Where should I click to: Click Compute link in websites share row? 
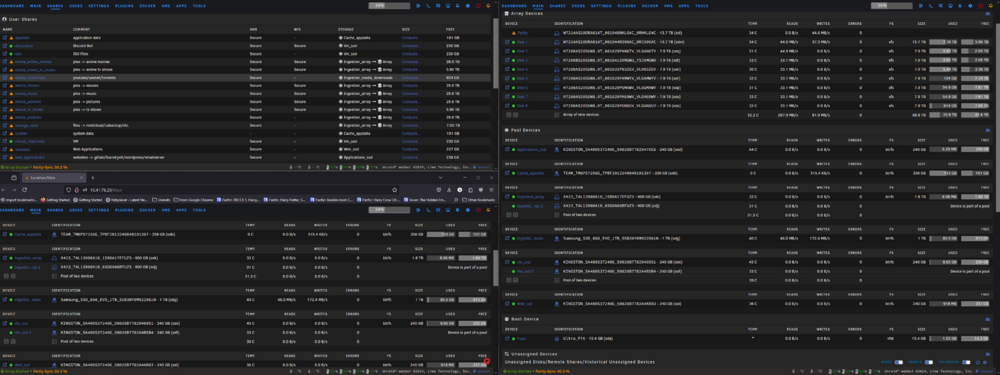pos(411,149)
